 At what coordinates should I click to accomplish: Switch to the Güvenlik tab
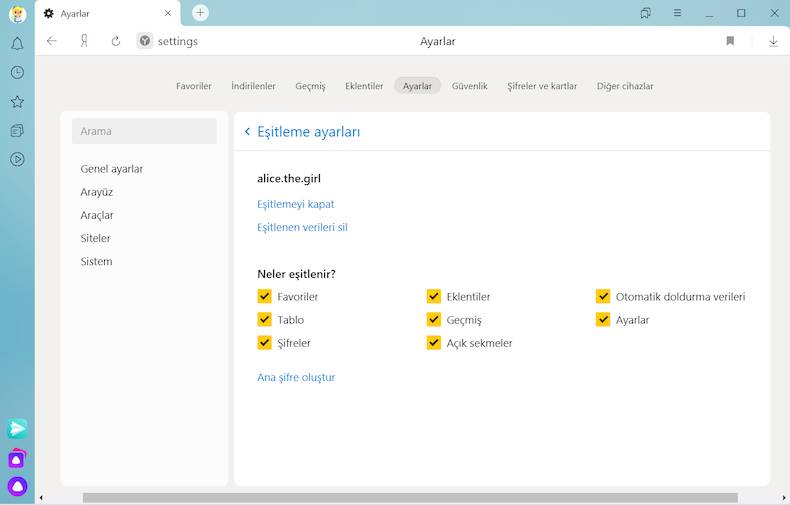point(469,86)
